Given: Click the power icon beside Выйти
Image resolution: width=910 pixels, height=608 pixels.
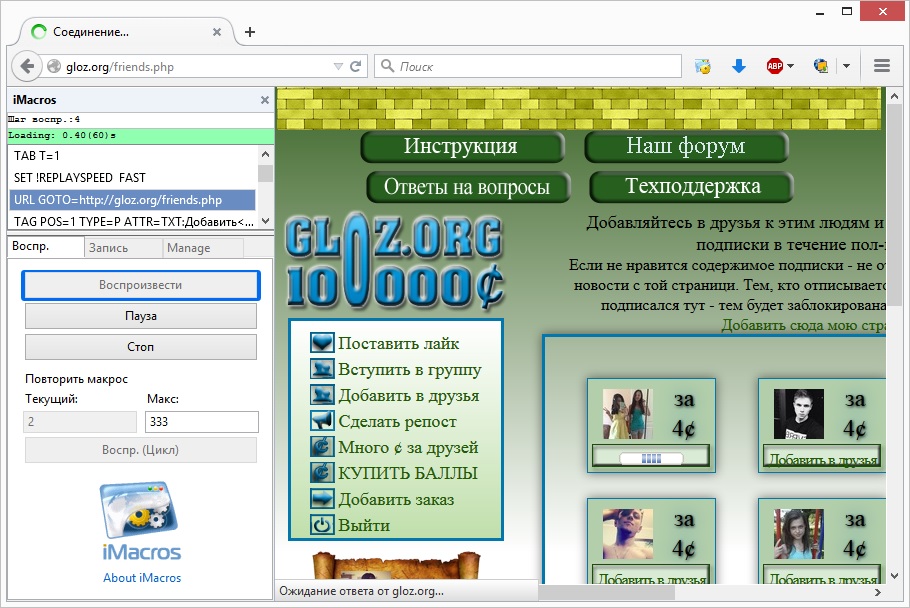Looking at the screenshot, I should pyautogui.click(x=322, y=525).
